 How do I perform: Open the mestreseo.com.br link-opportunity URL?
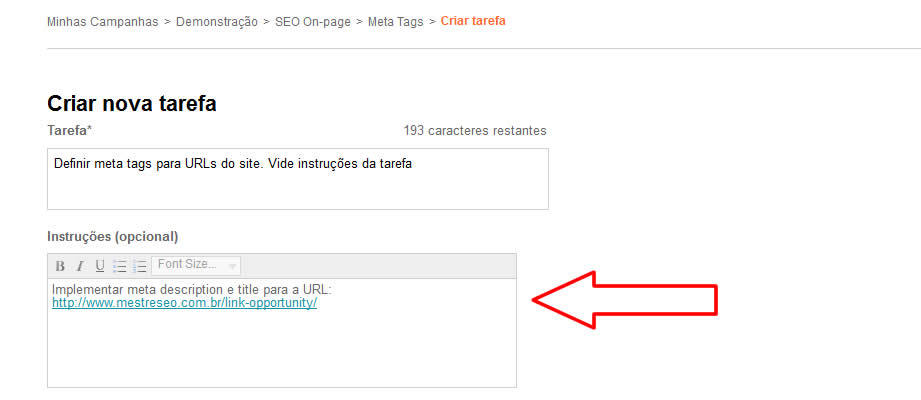184,303
